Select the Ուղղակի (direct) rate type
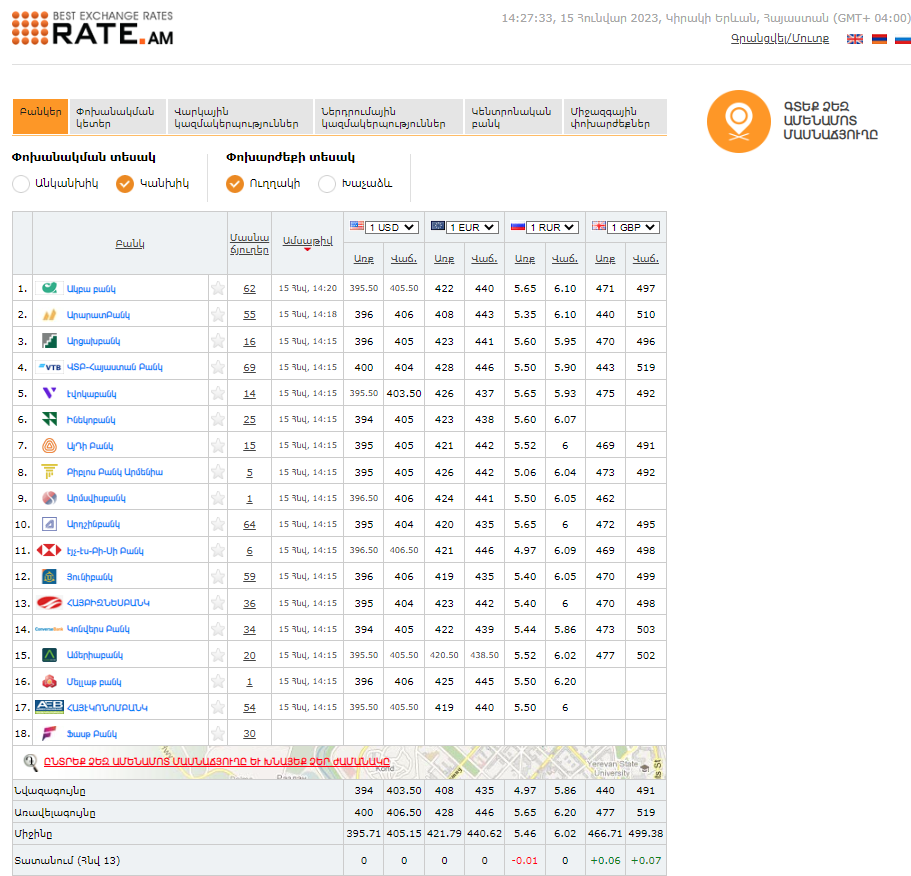The height and width of the screenshot is (876, 911). pyautogui.click(x=235, y=184)
